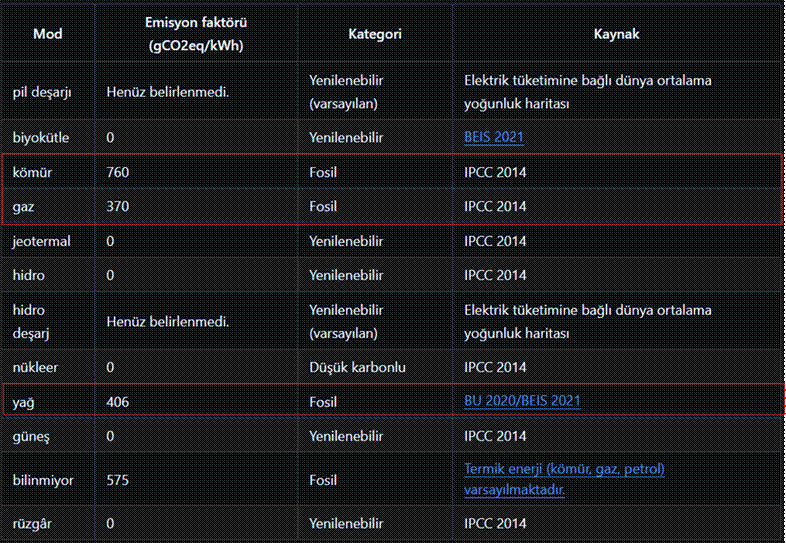786x543 pixels.
Task: Open the BEIS 2021 source link
Action: pyautogui.click(x=494, y=137)
